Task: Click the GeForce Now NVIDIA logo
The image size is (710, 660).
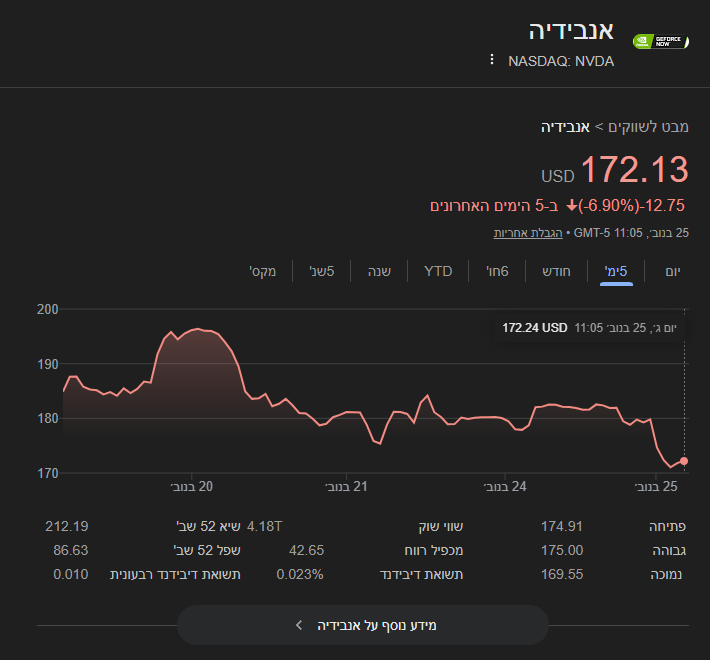Action: 661,42
